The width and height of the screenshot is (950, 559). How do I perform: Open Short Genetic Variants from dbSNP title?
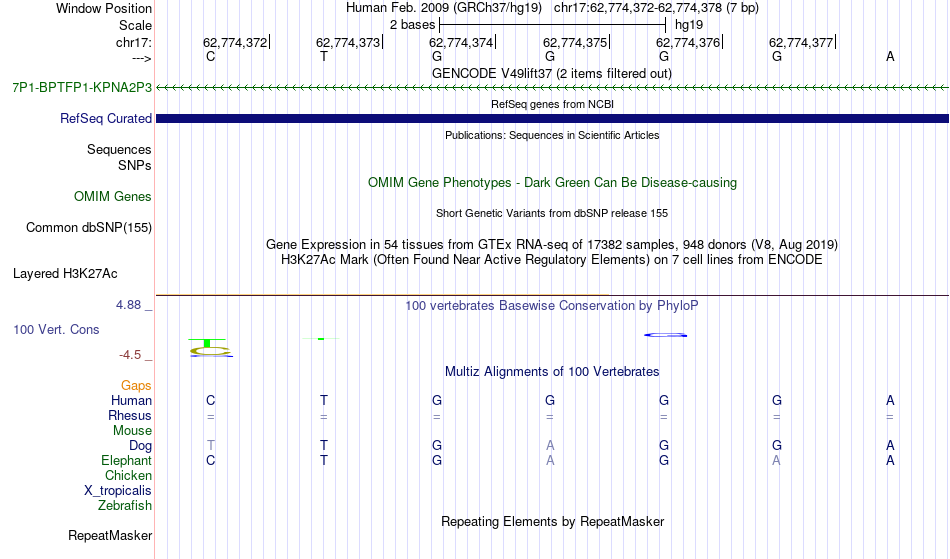click(x=552, y=213)
